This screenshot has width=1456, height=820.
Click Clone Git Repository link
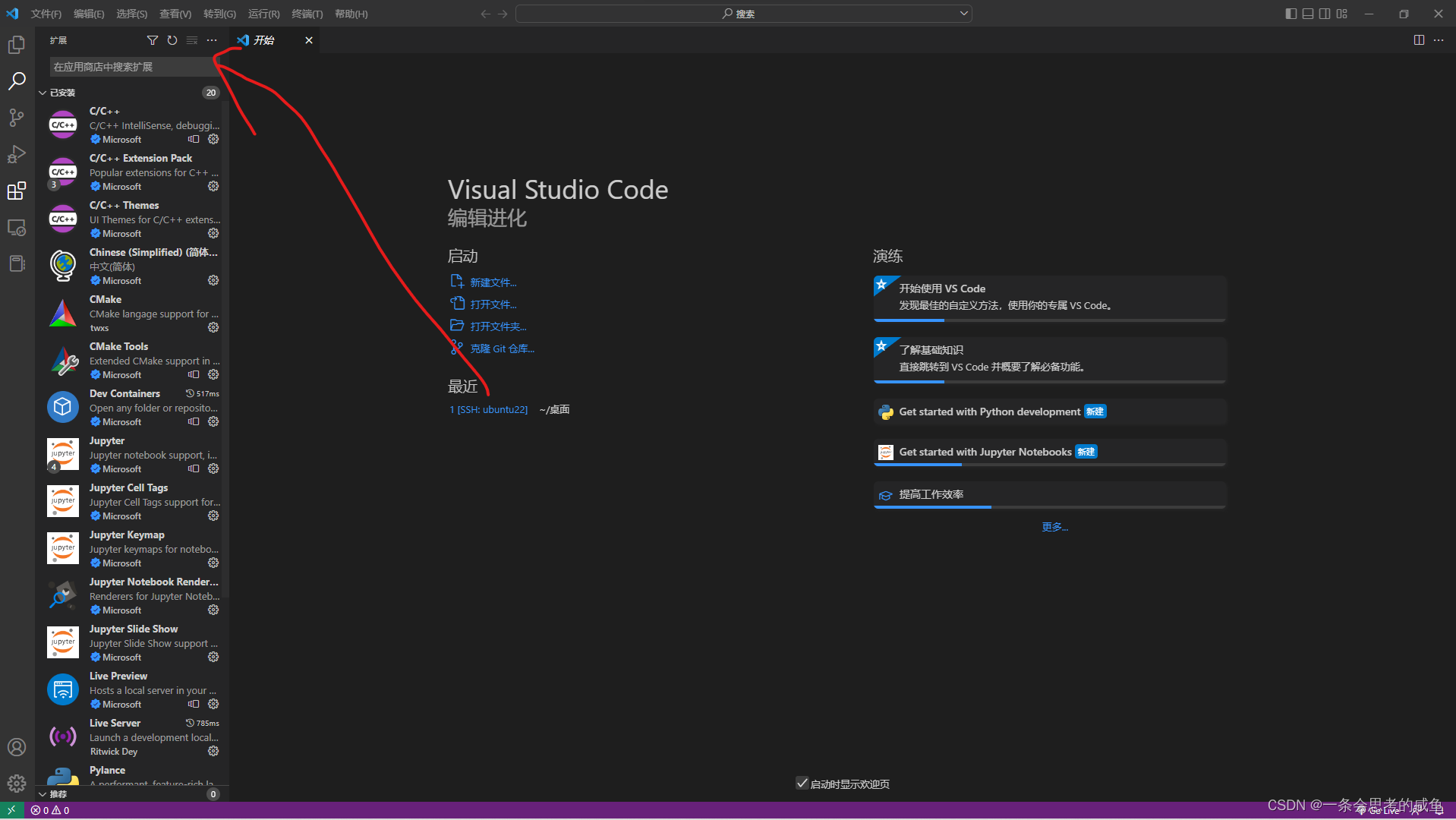pos(502,348)
